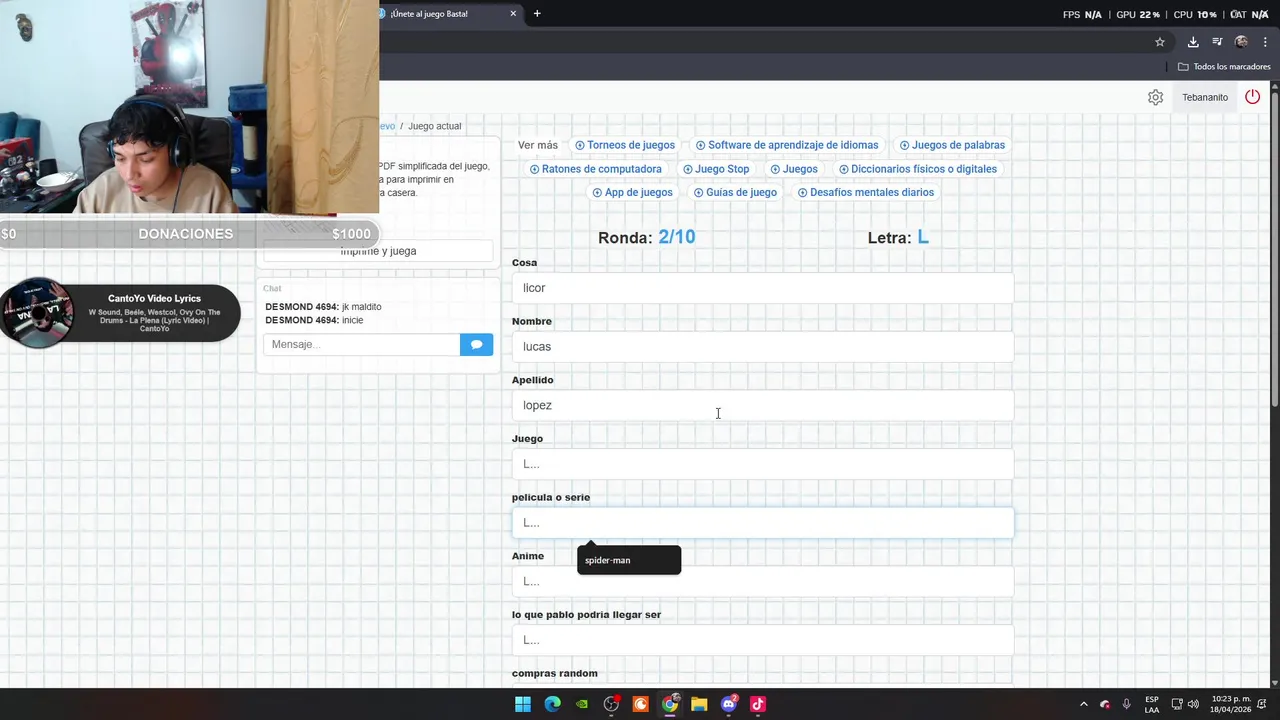Click chat message 'jk maldito'
This screenshot has height=720, width=1280.
point(361,307)
